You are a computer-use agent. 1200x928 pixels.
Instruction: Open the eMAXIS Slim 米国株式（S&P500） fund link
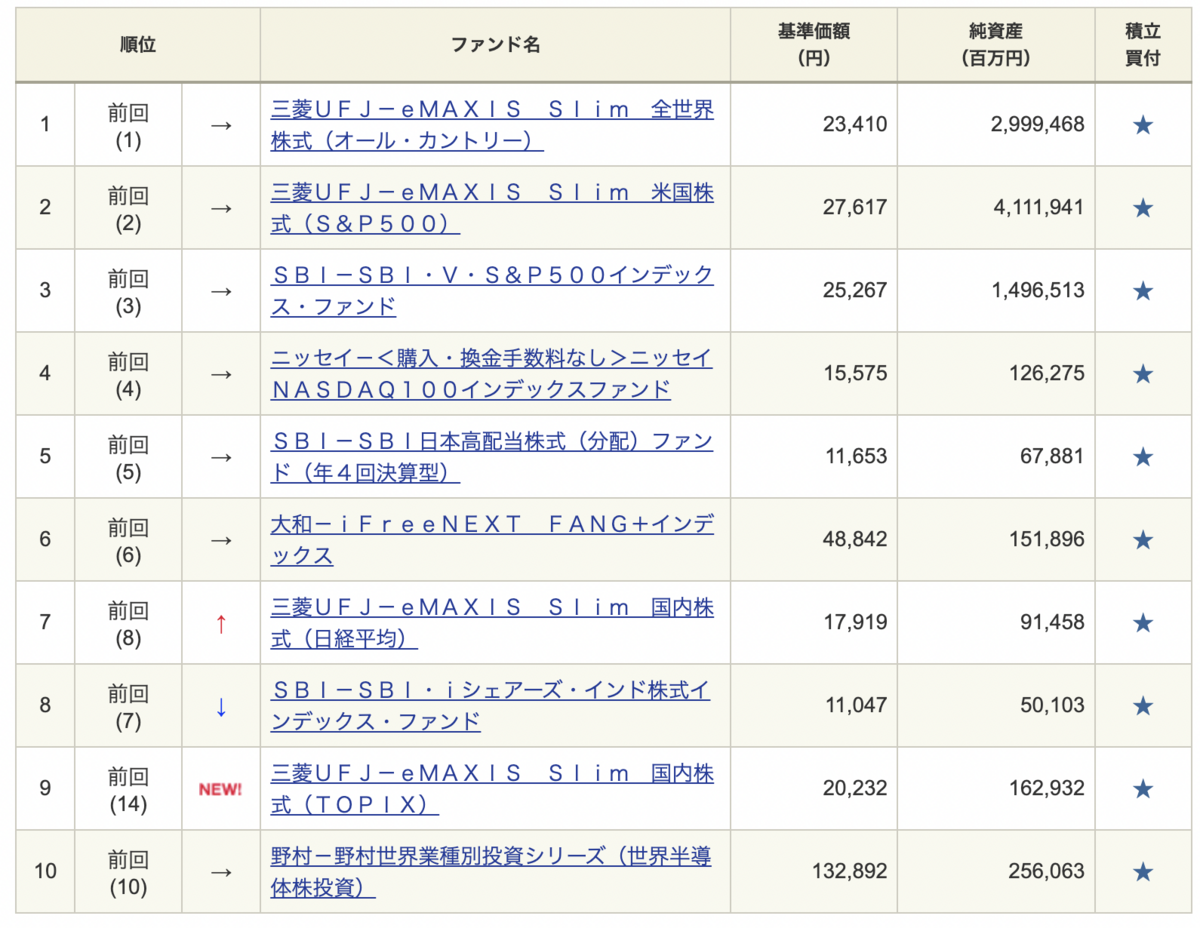coord(492,208)
